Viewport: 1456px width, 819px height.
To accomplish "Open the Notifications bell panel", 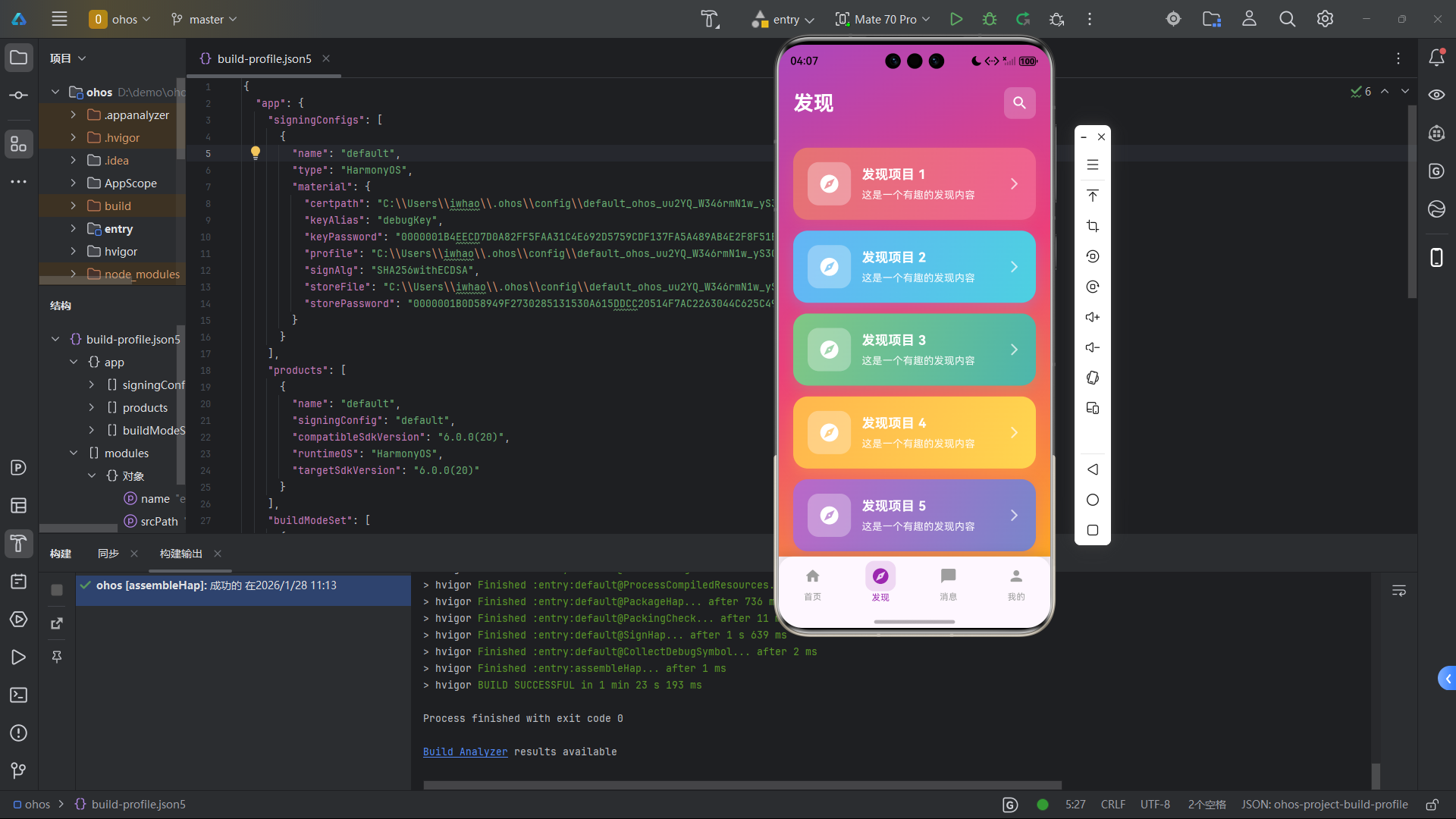I will point(1436,58).
